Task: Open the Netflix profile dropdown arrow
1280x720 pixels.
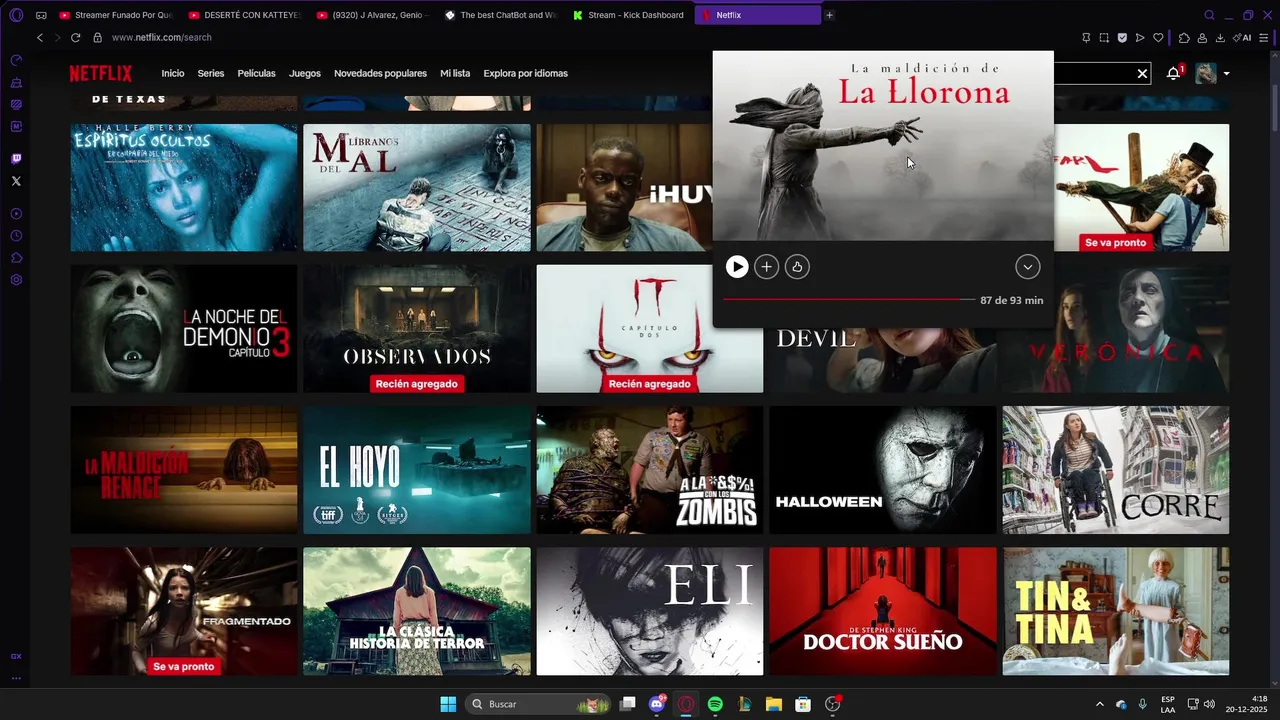Action: point(1226,74)
